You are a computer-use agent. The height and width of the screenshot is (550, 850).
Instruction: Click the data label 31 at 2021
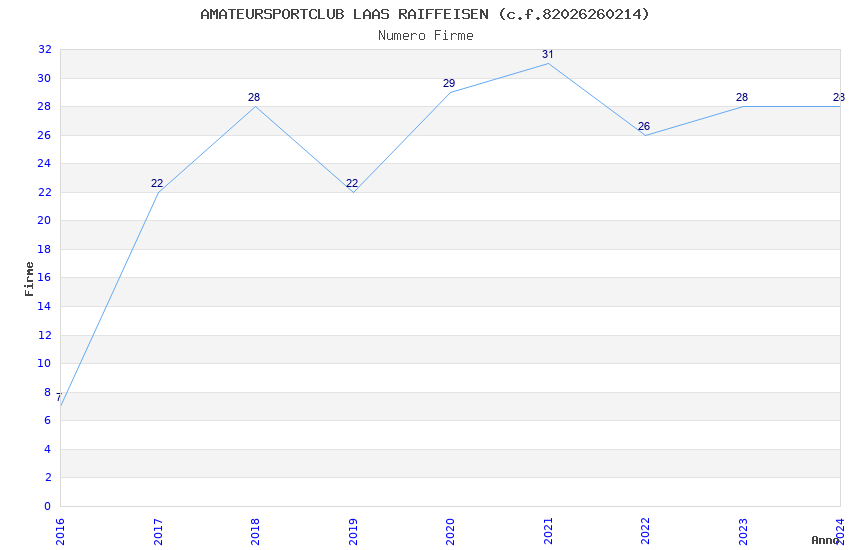coord(548,54)
